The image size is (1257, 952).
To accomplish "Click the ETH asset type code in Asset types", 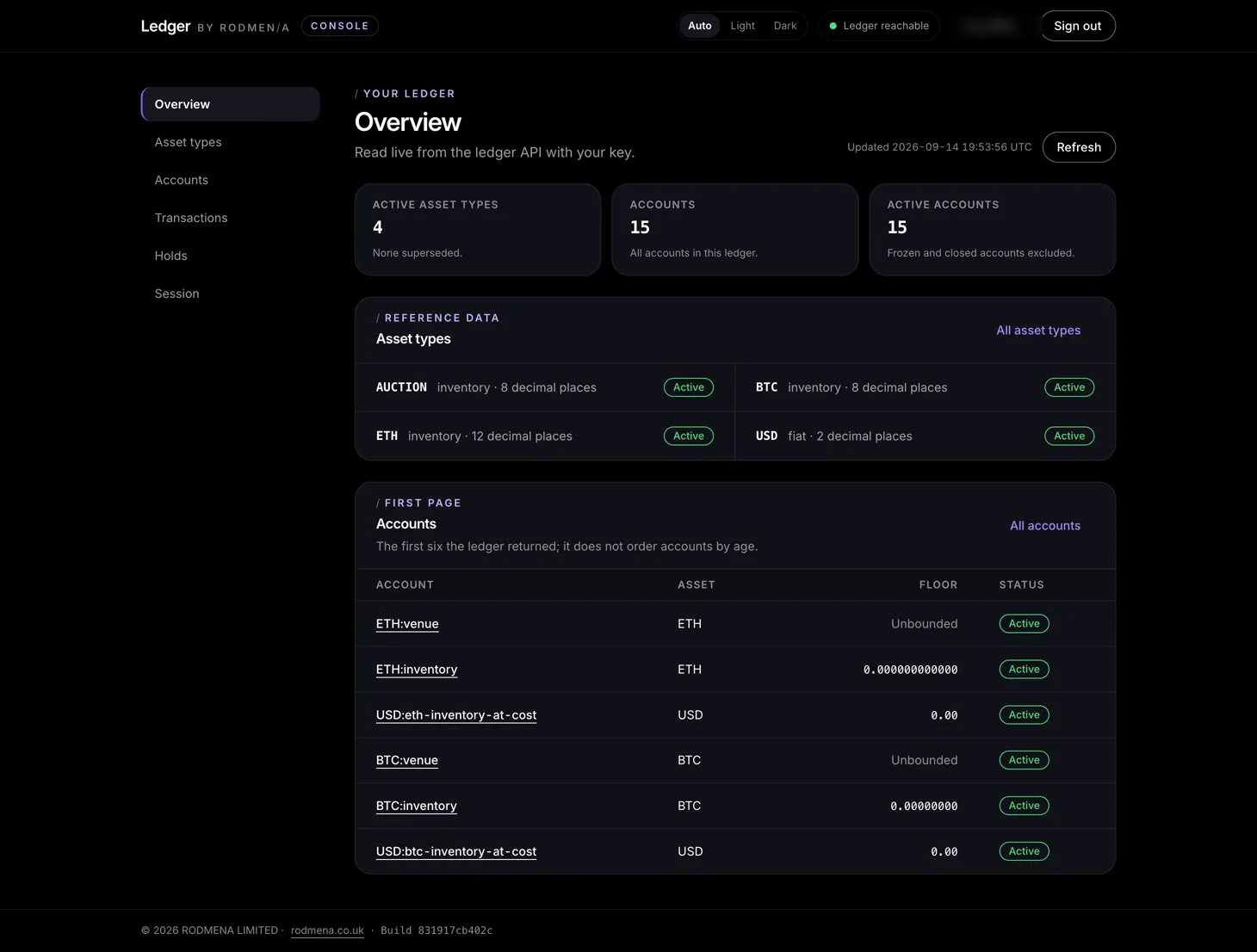I will [387, 436].
